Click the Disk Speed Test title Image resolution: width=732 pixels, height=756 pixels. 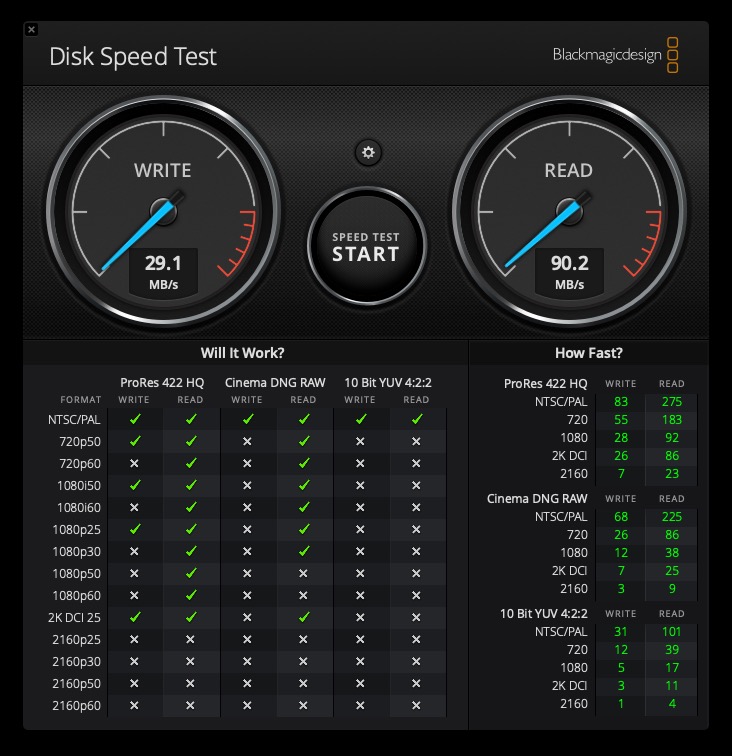tap(133, 56)
